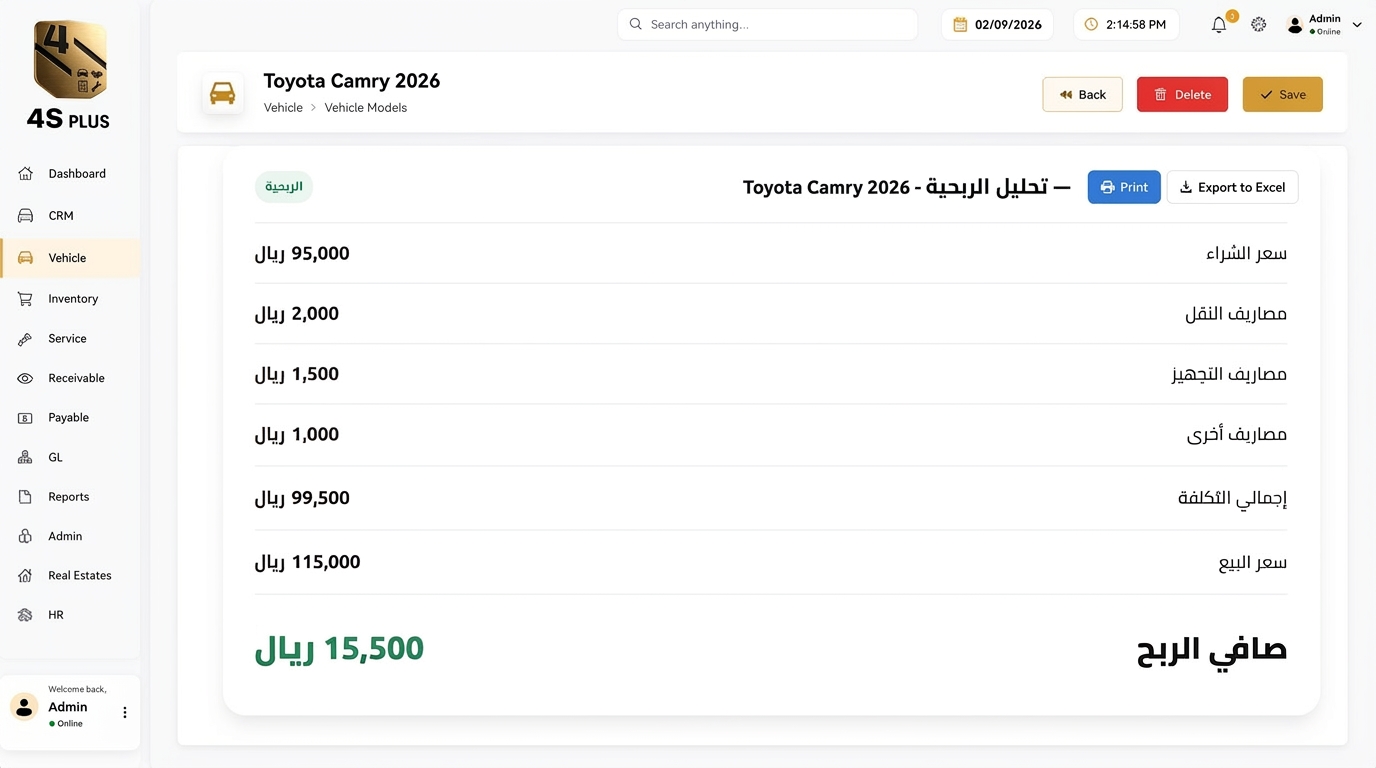Click the sidebar Admin profile avatar

tap(24, 706)
